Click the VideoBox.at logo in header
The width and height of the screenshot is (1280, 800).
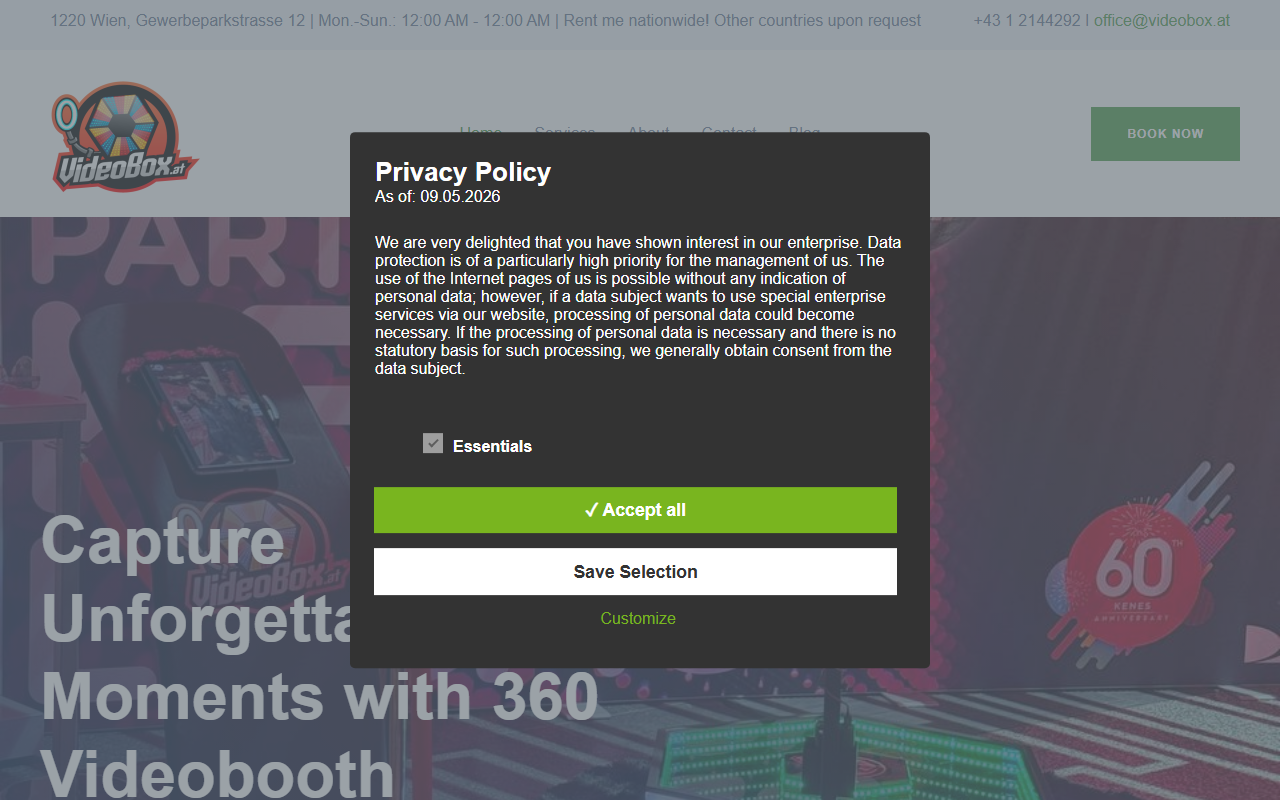125,137
